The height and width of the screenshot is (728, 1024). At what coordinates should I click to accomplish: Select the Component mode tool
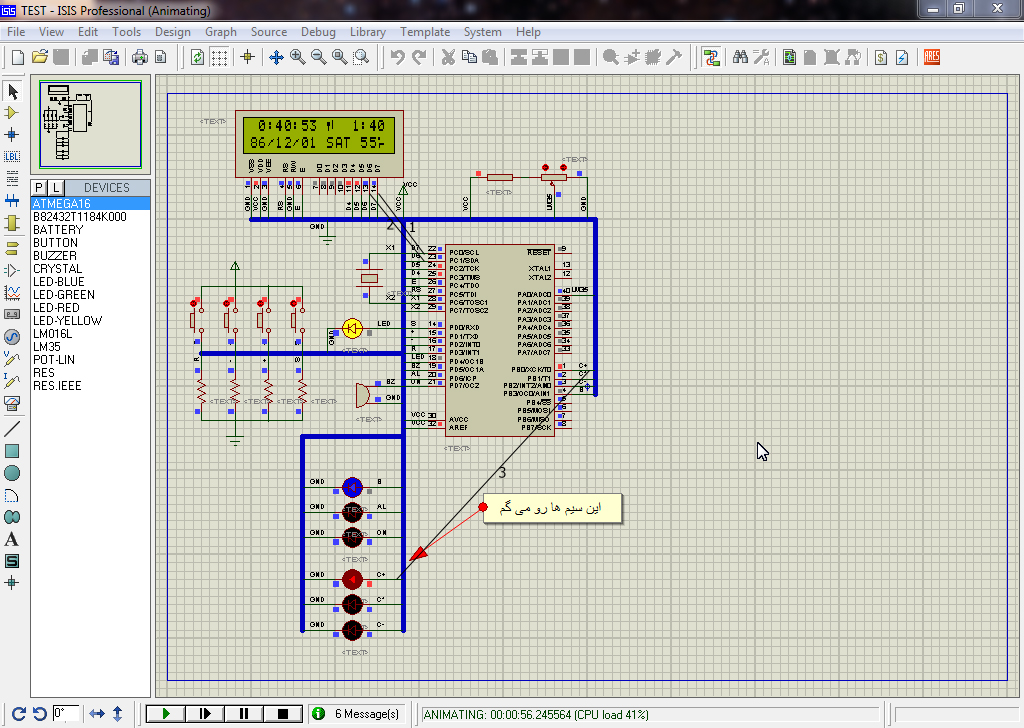tap(12, 112)
